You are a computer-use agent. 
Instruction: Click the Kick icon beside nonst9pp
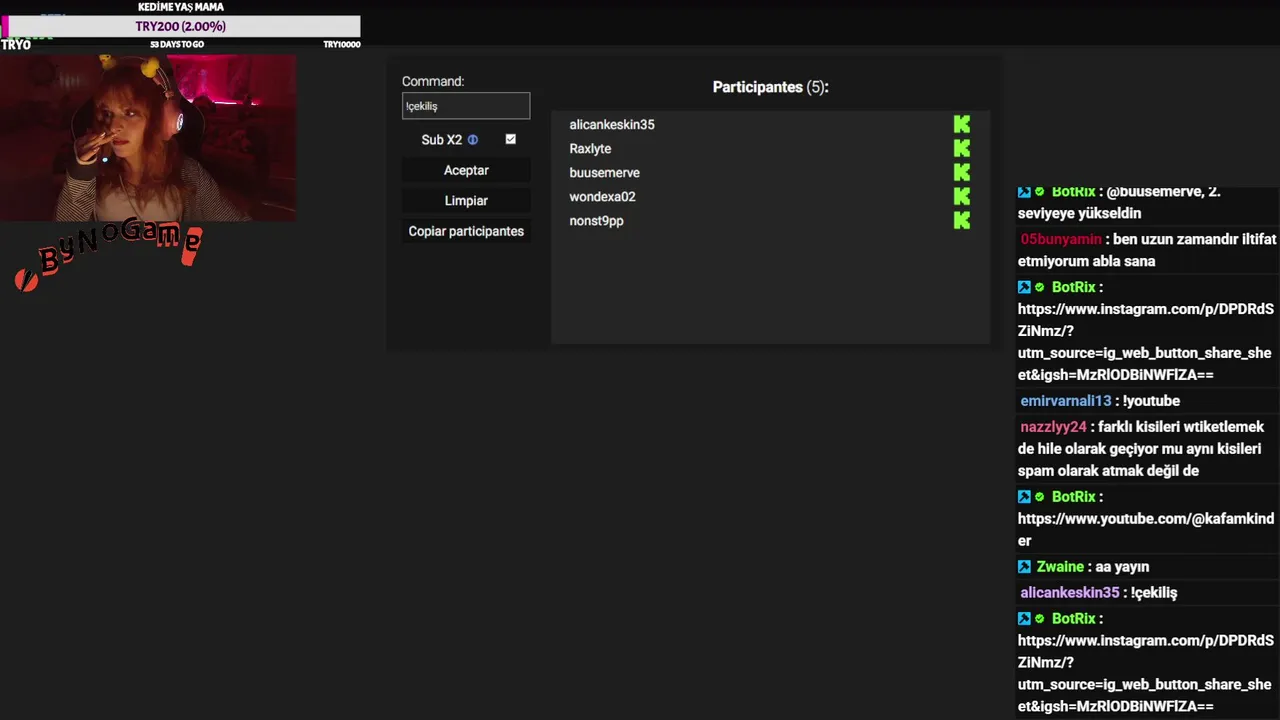[962, 220]
